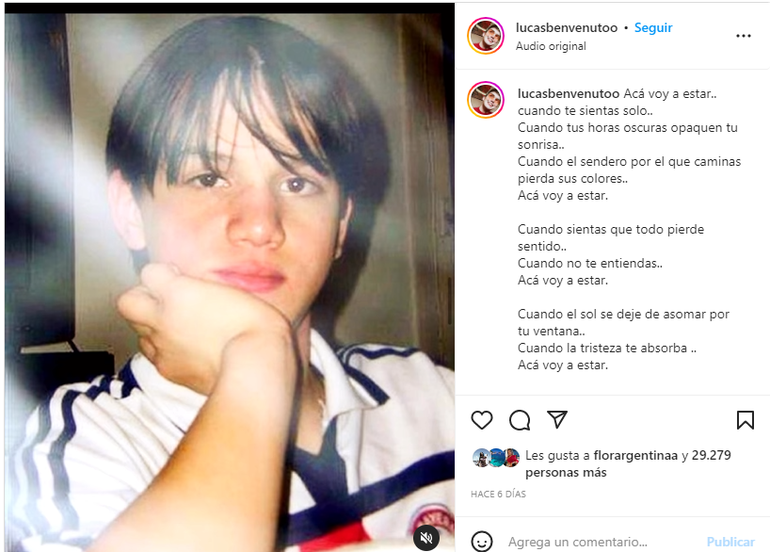770x552 pixels.
Task: Click the caption avatar of lucasbenvenutoo
Action: pos(486,100)
